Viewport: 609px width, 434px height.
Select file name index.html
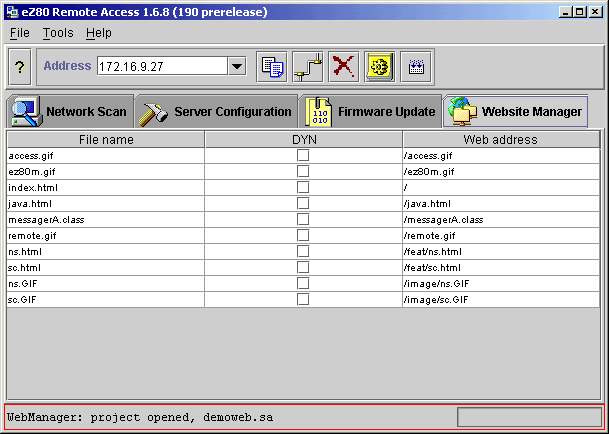tap(33, 188)
